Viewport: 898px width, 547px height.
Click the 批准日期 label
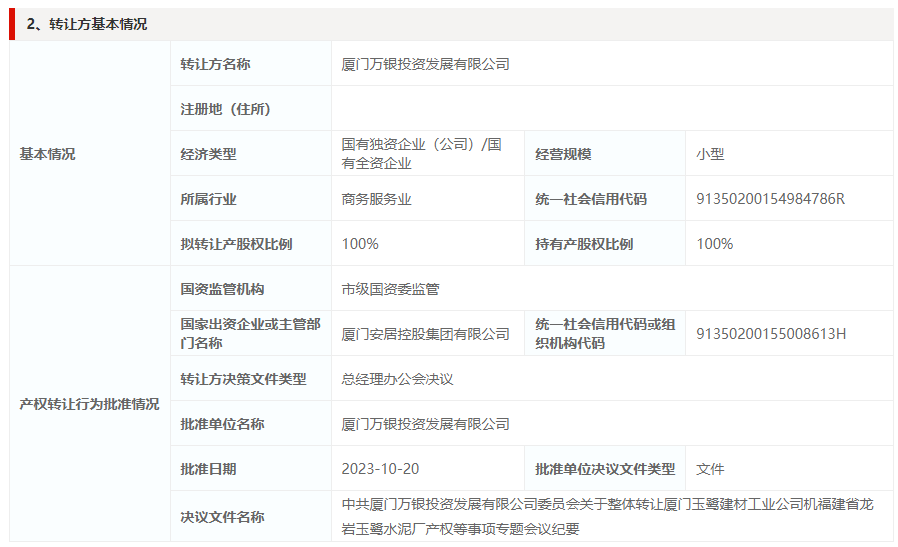(x=208, y=469)
